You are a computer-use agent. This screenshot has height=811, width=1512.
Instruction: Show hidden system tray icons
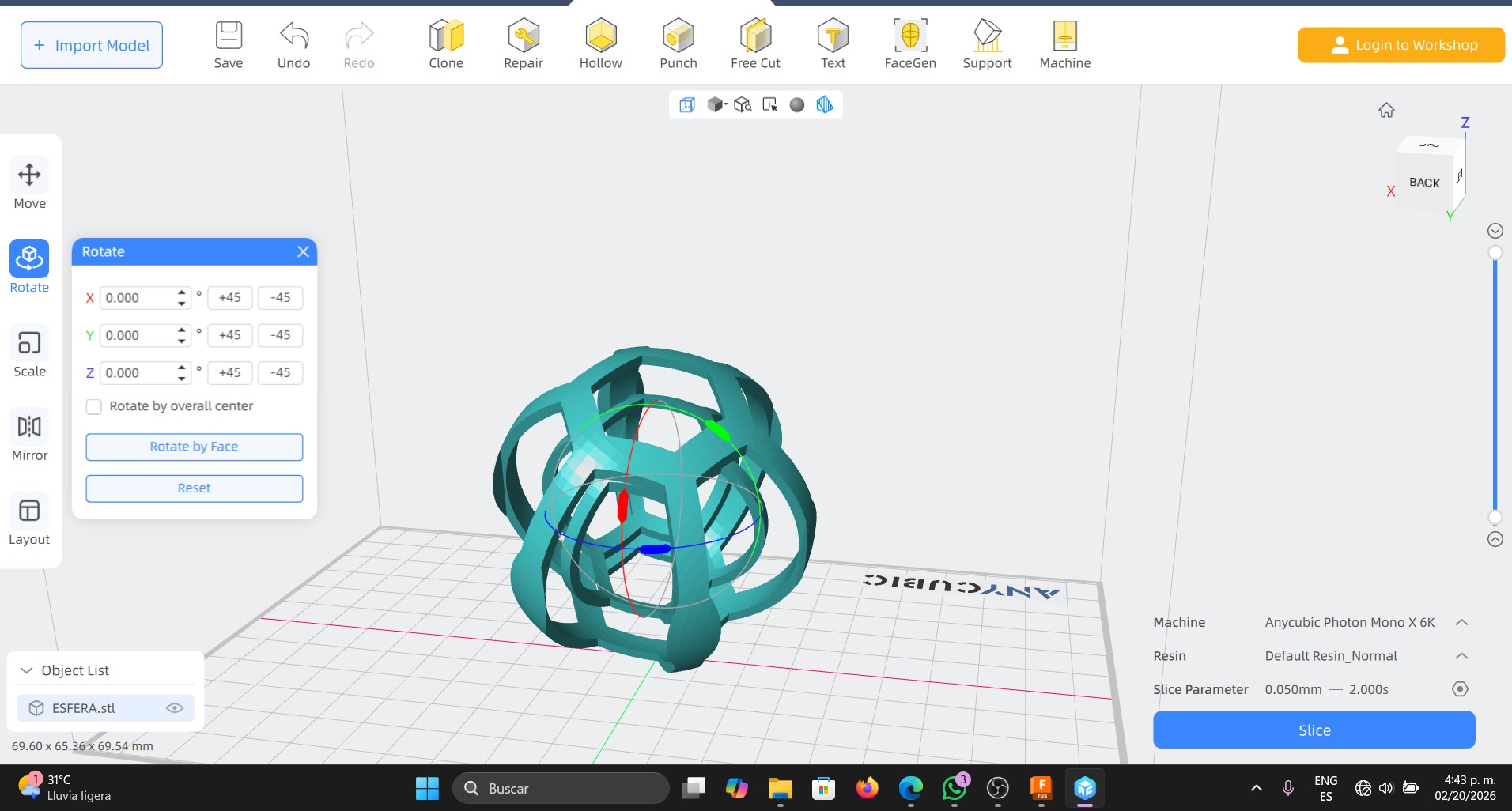tap(1257, 788)
